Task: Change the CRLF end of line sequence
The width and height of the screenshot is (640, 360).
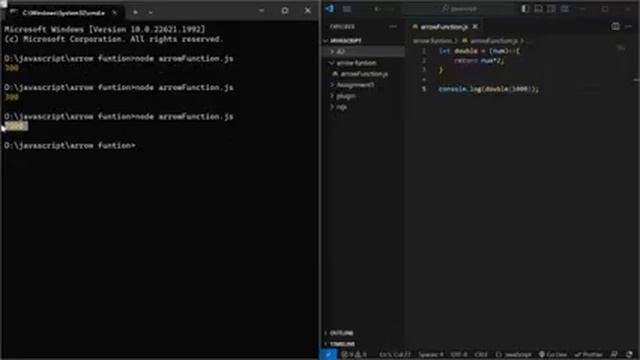Action: click(481, 355)
